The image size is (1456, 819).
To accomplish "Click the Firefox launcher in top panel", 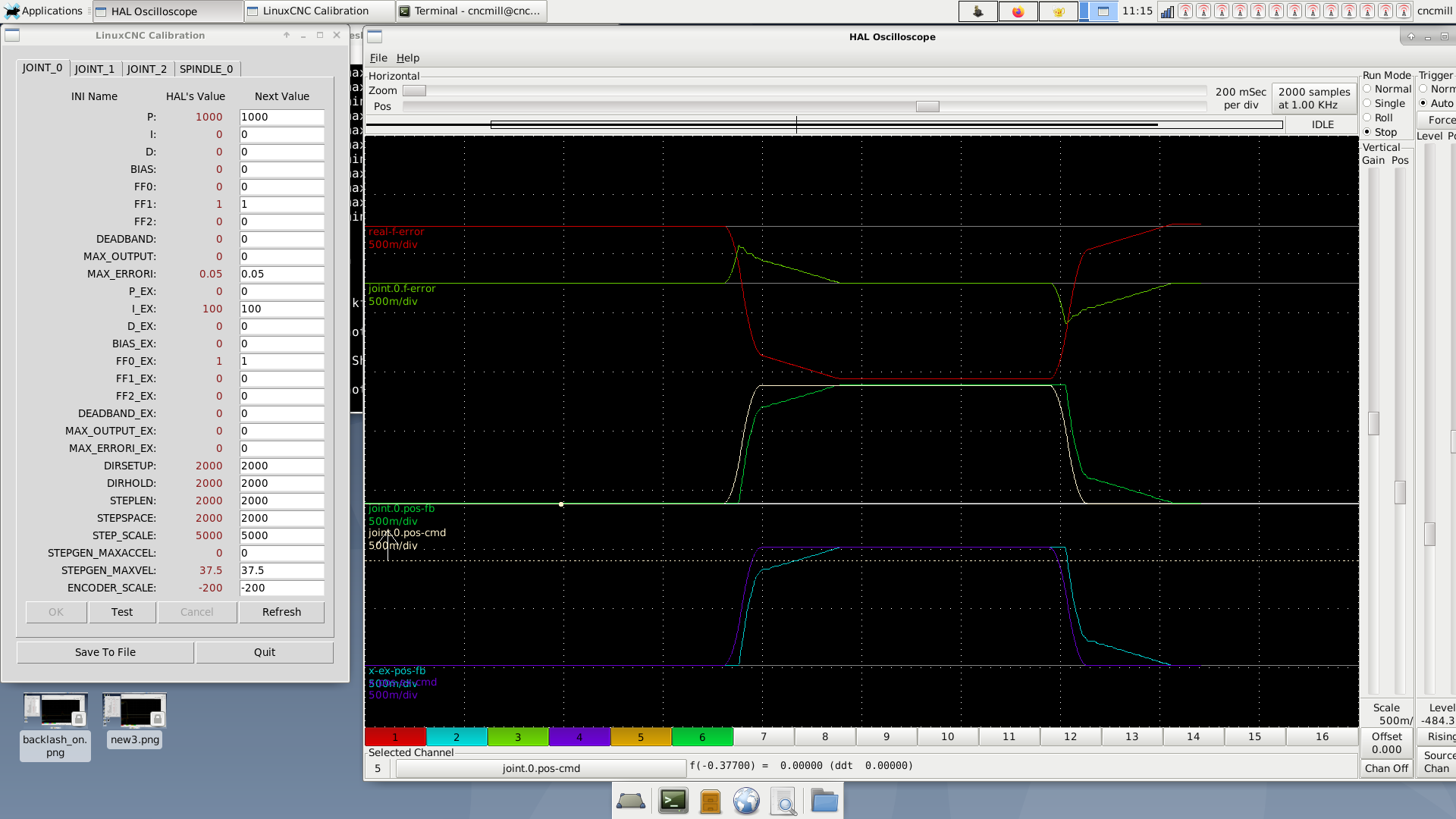I will tap(1018, 11).
